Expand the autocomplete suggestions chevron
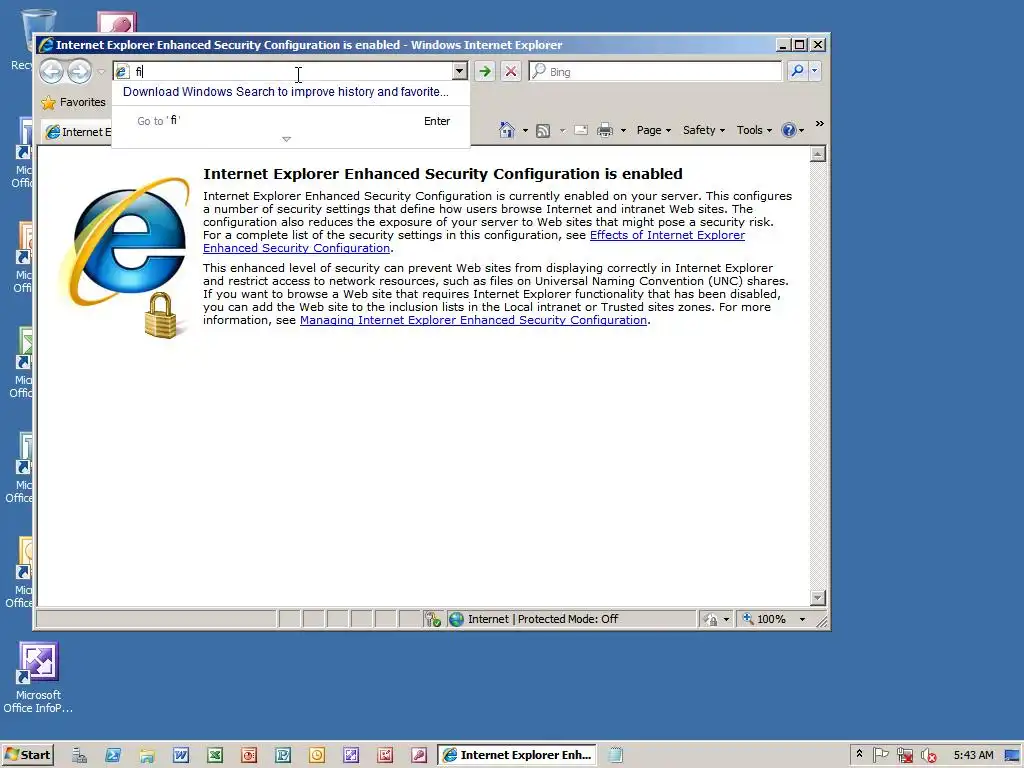This screenshot has height=768, width=1024. [286, 139]
